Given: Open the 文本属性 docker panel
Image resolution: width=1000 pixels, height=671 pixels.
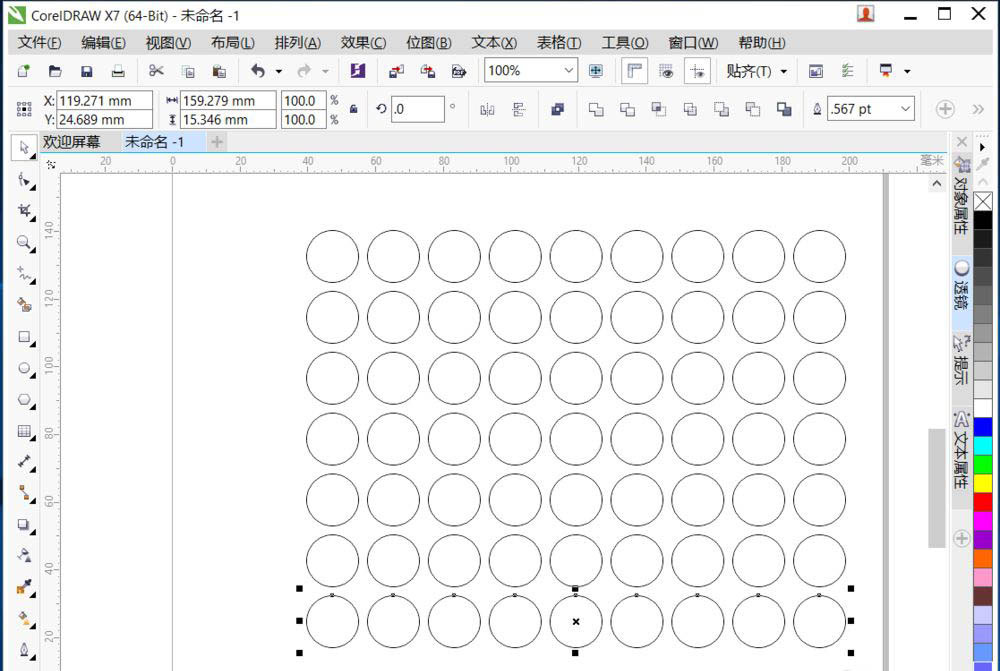Looking at the screenshot, I should tap(961, 450).
